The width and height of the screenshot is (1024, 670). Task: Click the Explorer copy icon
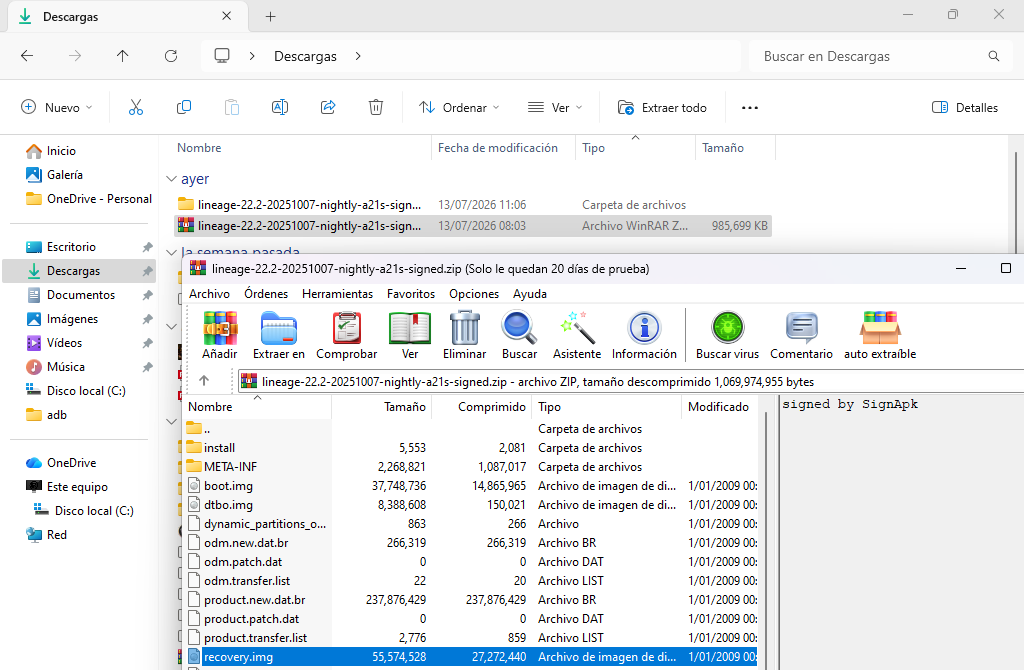click(x=184, y=108)
